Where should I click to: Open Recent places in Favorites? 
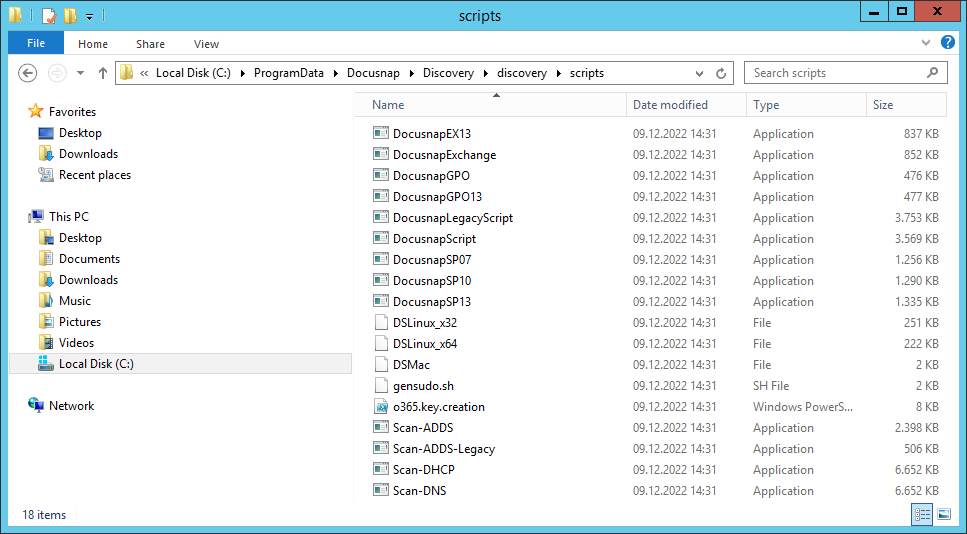94,175
